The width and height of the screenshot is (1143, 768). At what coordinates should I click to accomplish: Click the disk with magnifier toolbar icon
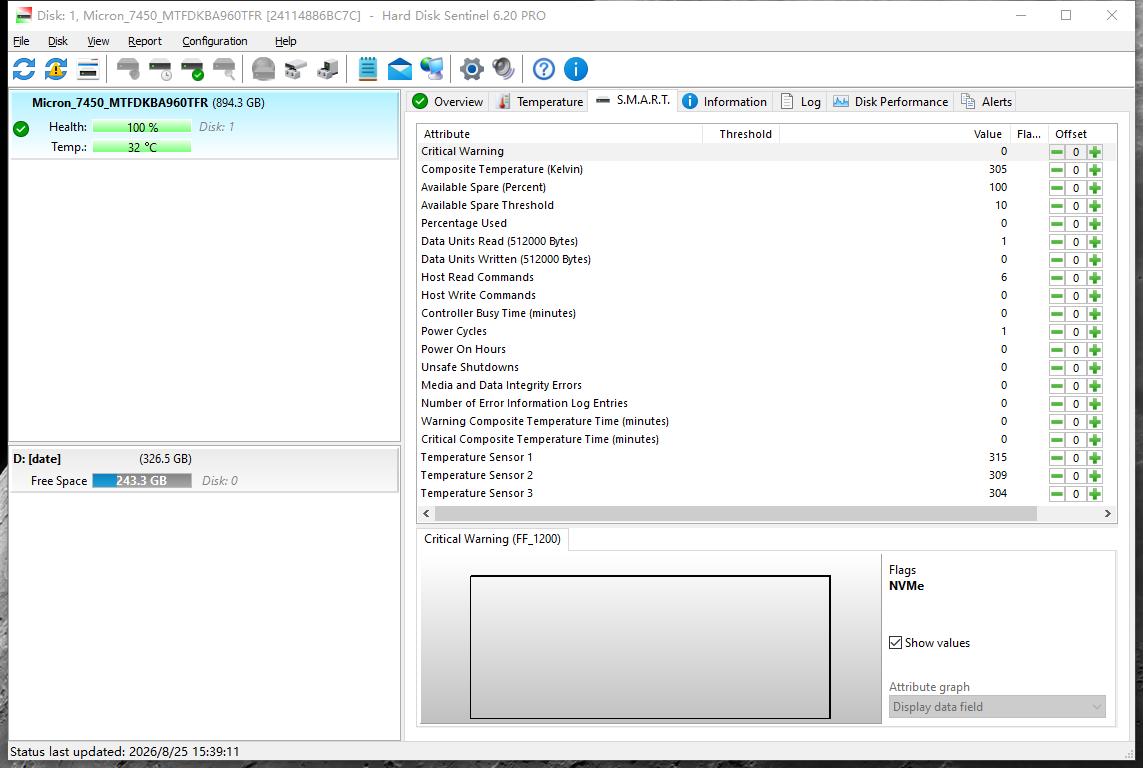[225, 69]
